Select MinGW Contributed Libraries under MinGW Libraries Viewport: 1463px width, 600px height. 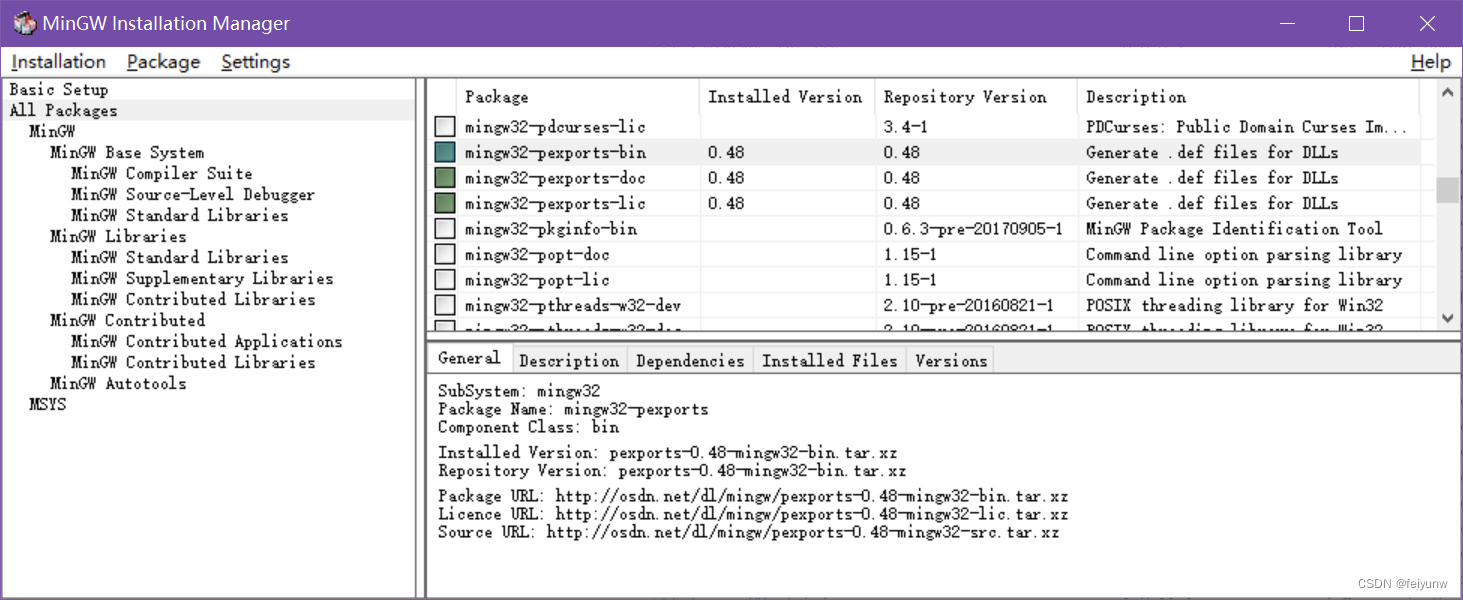[x=192, y=299]
